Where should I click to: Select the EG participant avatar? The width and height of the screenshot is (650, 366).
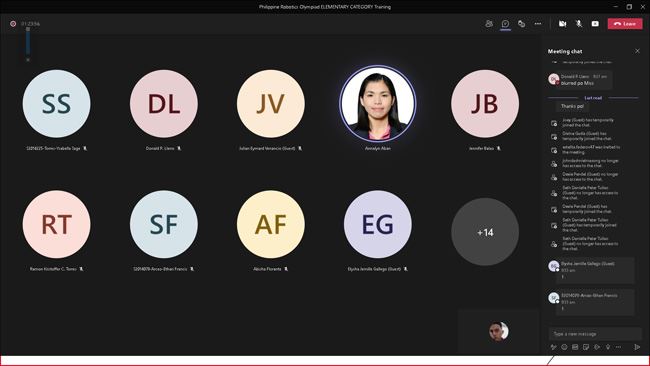pyautogui.click(x=378, y=224)
